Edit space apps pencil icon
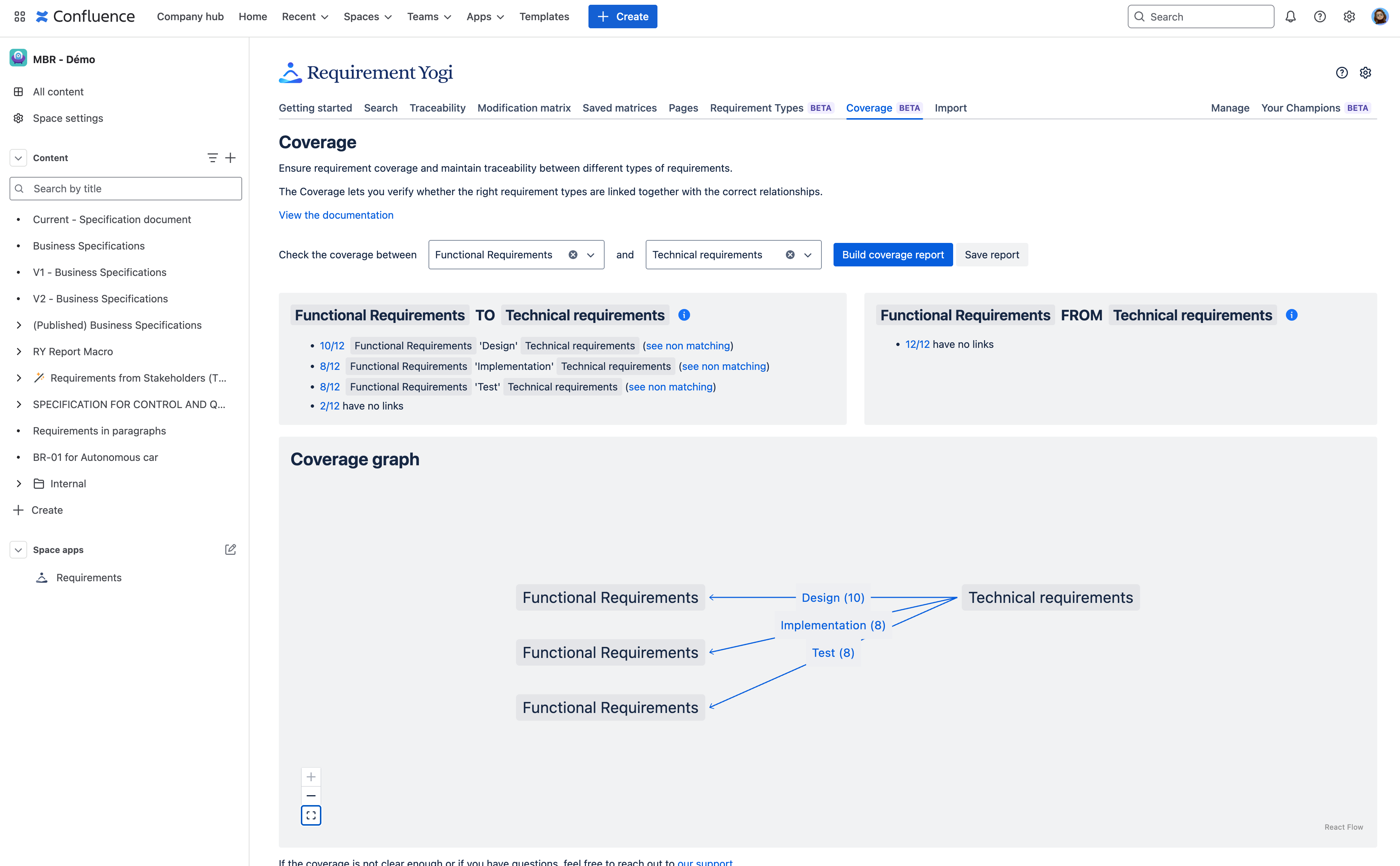Screen dimensions: 1400x866 click(230, 550)
